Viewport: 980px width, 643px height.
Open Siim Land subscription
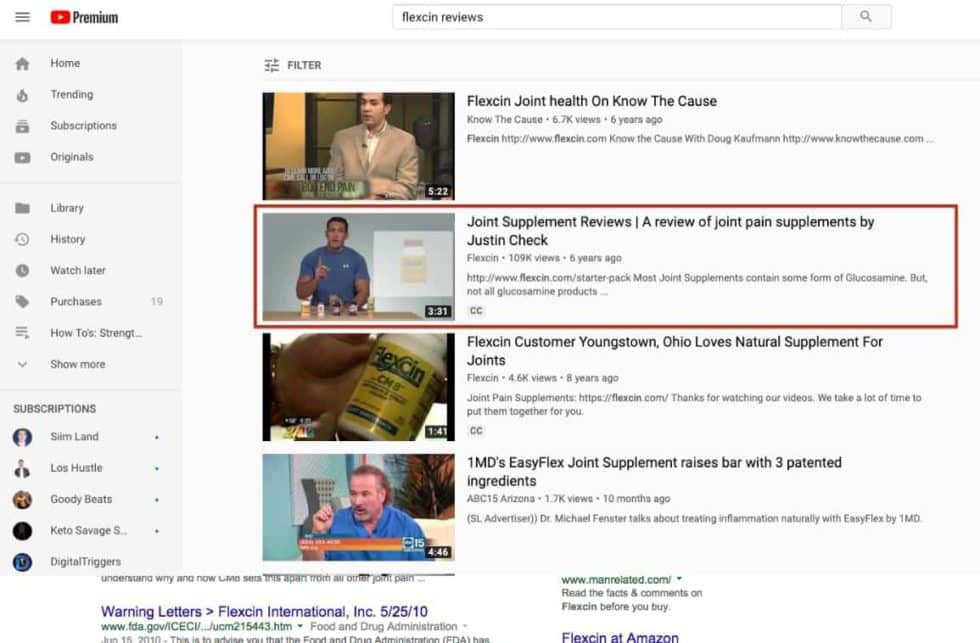(74, 437)
